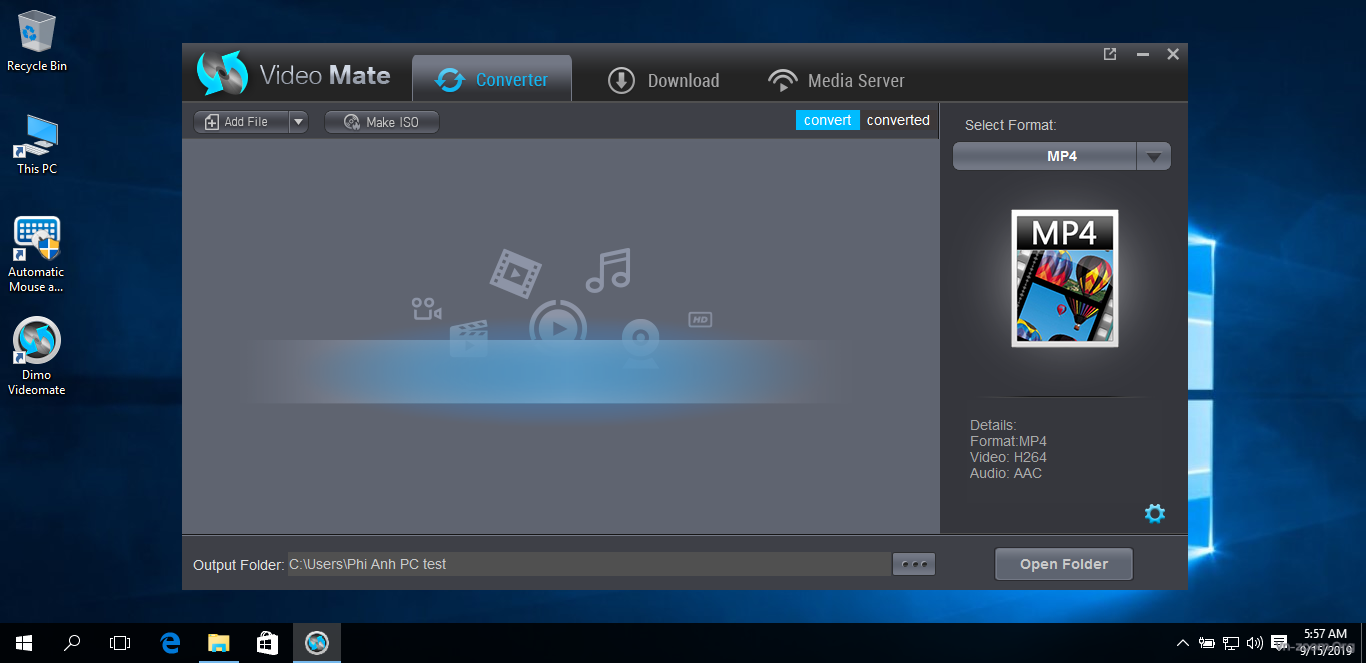
Task: Select the Automatic Mouse desktop shortcut
Action: tap(37, 254)
